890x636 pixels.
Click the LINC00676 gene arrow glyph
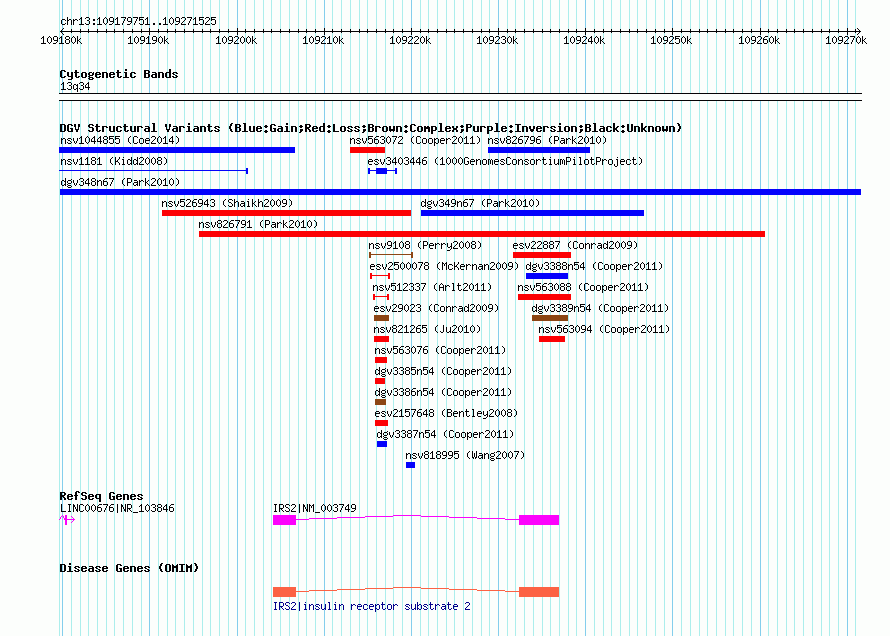(x=67, y=519)
